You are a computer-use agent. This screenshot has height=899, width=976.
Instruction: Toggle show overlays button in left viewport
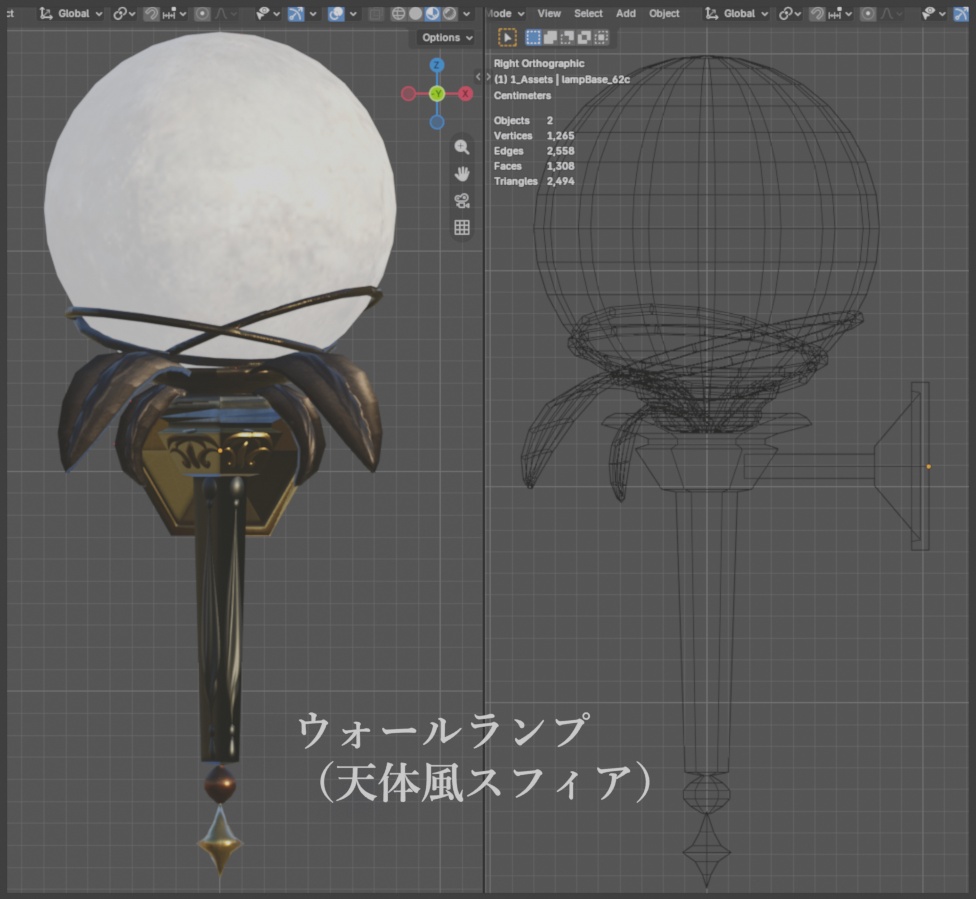(x=336, y=13)
